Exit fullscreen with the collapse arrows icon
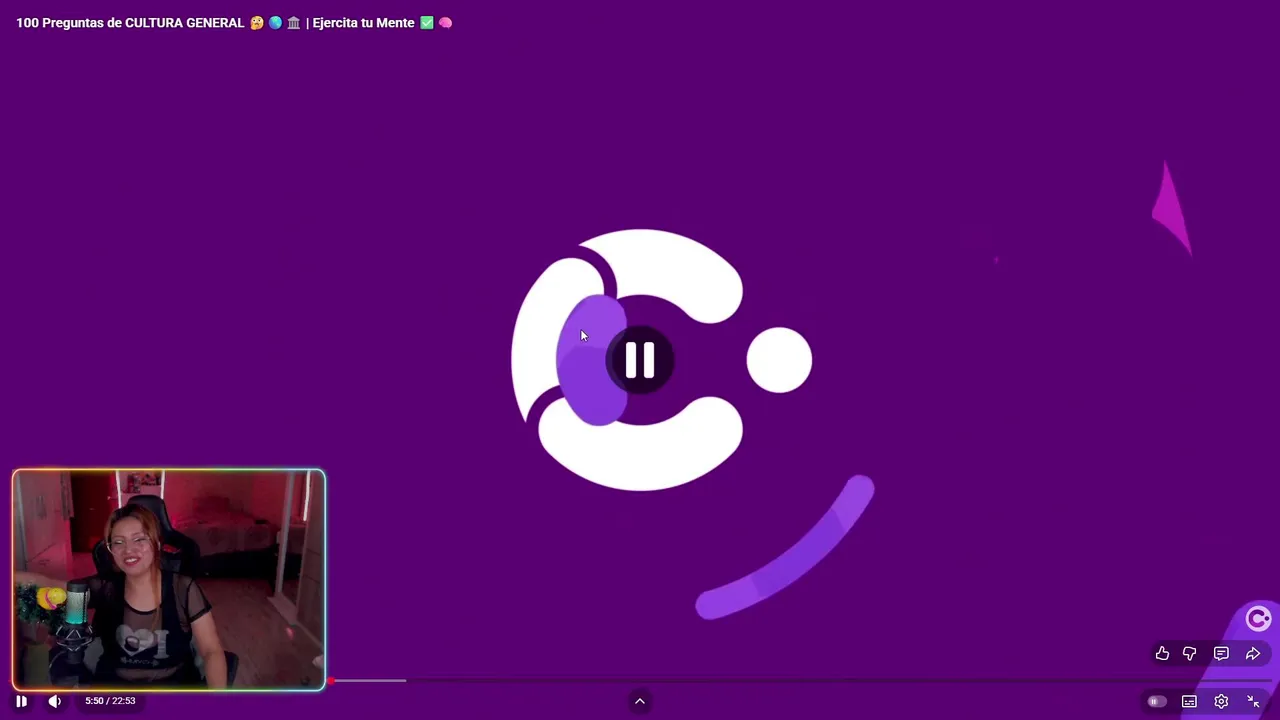The image size is (1280, 720). 1253,702
